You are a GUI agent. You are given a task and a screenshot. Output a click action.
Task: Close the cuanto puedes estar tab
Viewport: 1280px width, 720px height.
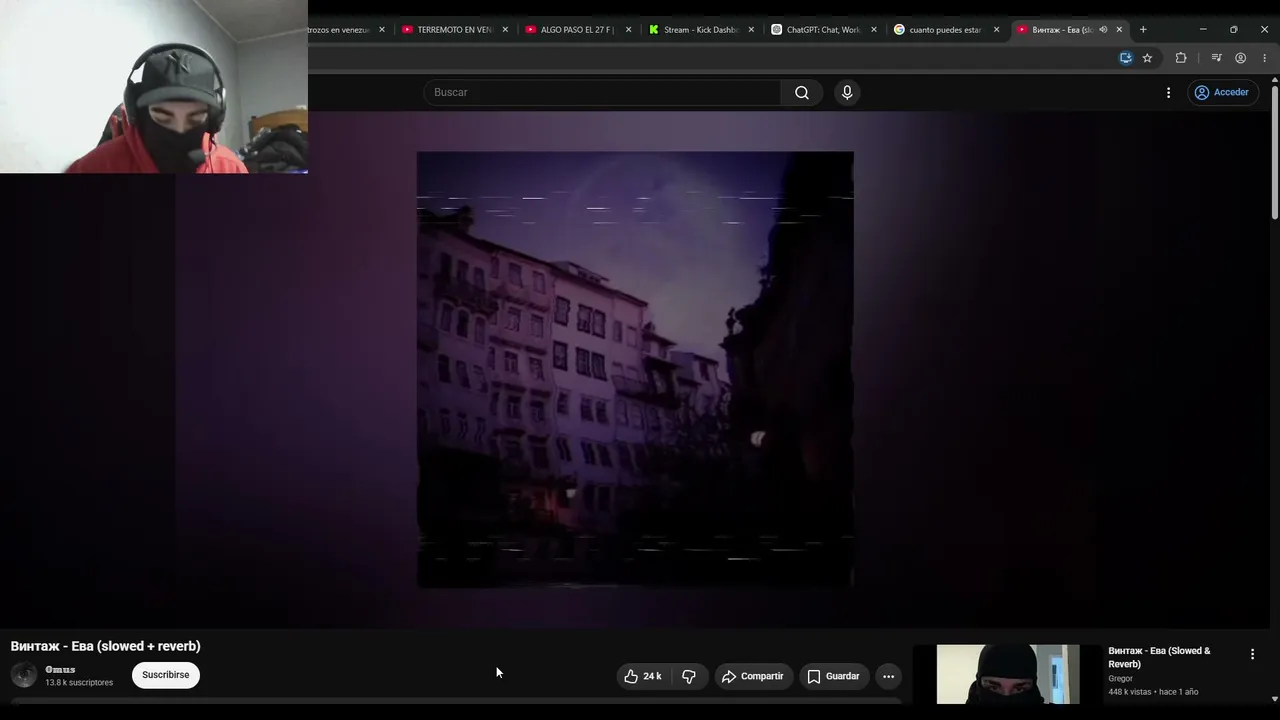pyautogui.click(x=996, y=30)
